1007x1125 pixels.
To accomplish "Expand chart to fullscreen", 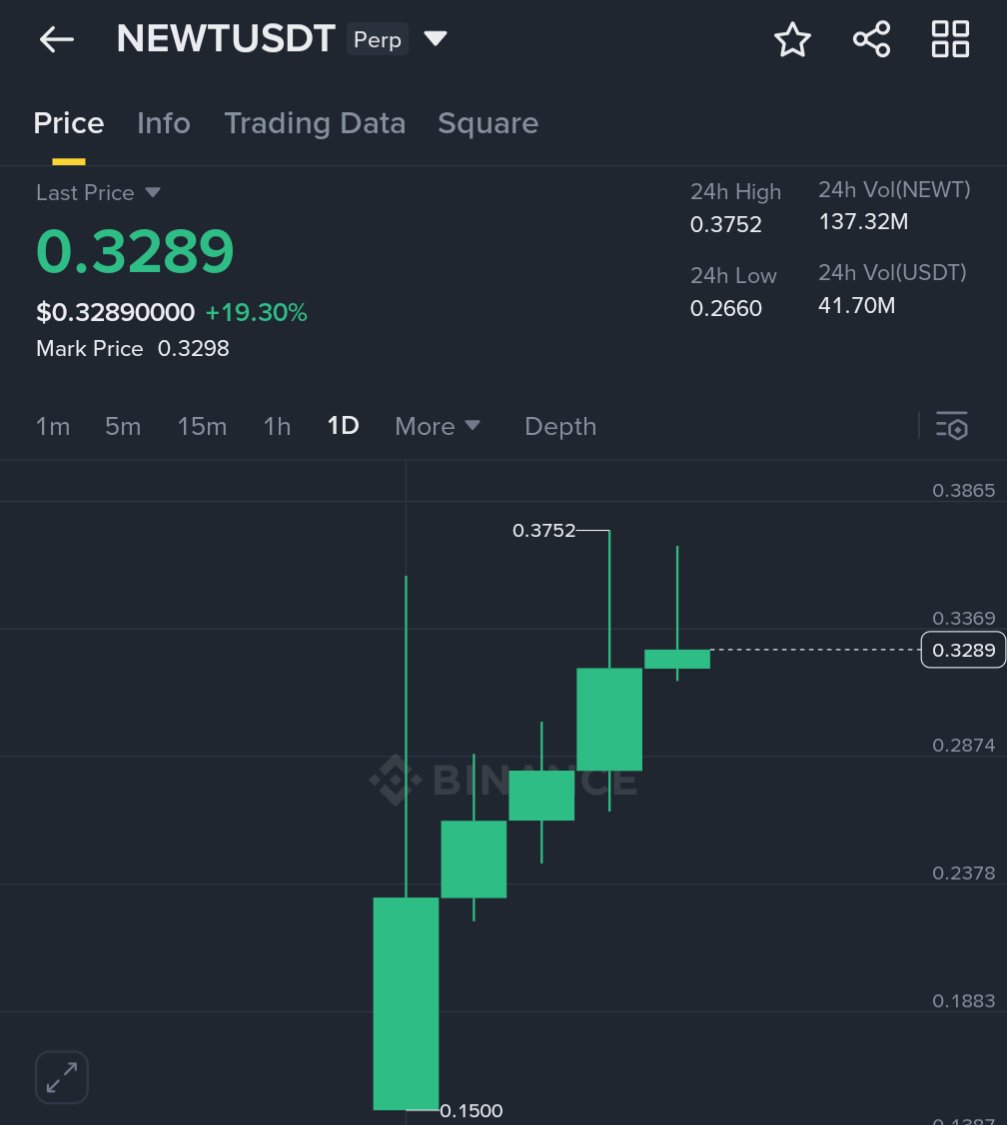I will 62,1077.
